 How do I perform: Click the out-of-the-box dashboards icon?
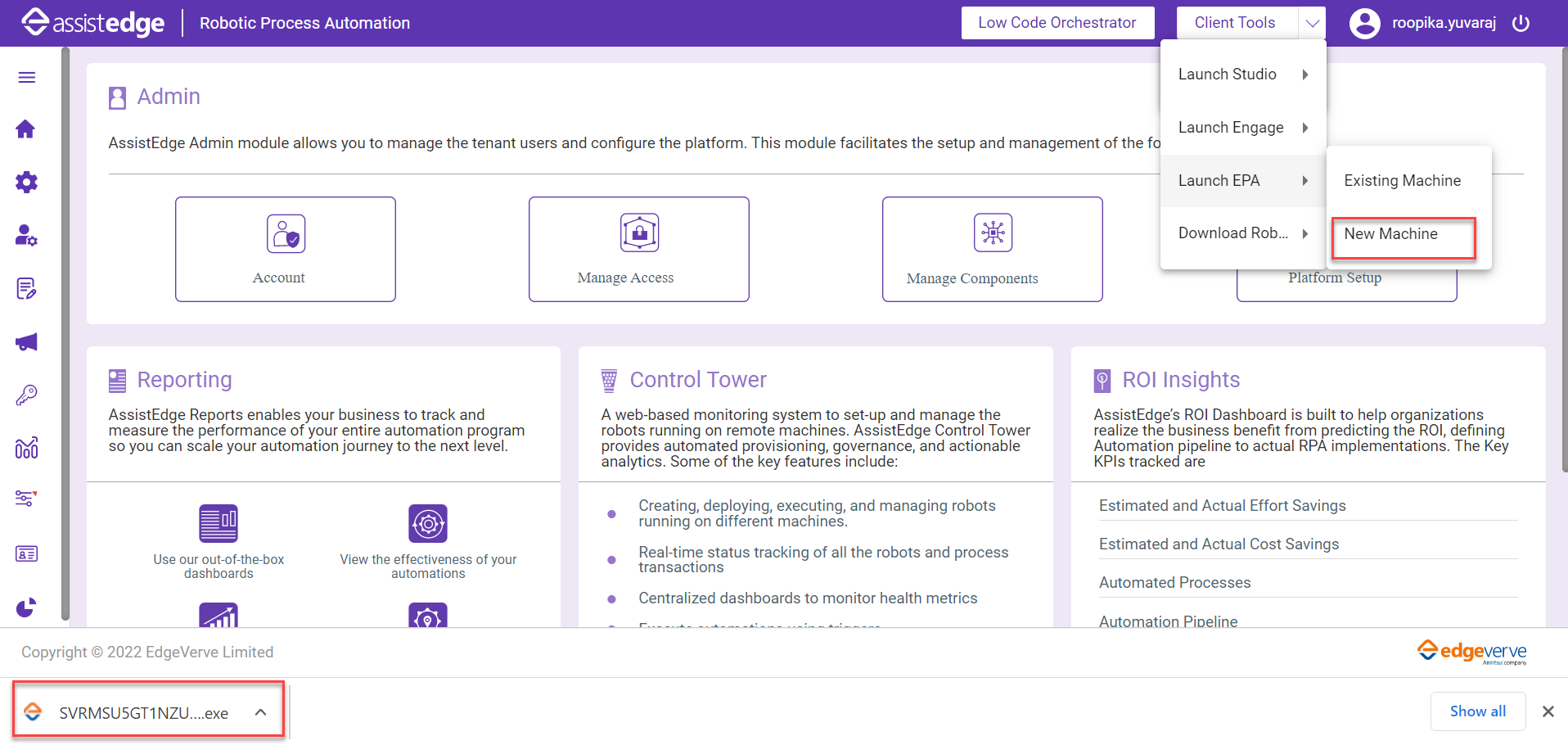219,523
